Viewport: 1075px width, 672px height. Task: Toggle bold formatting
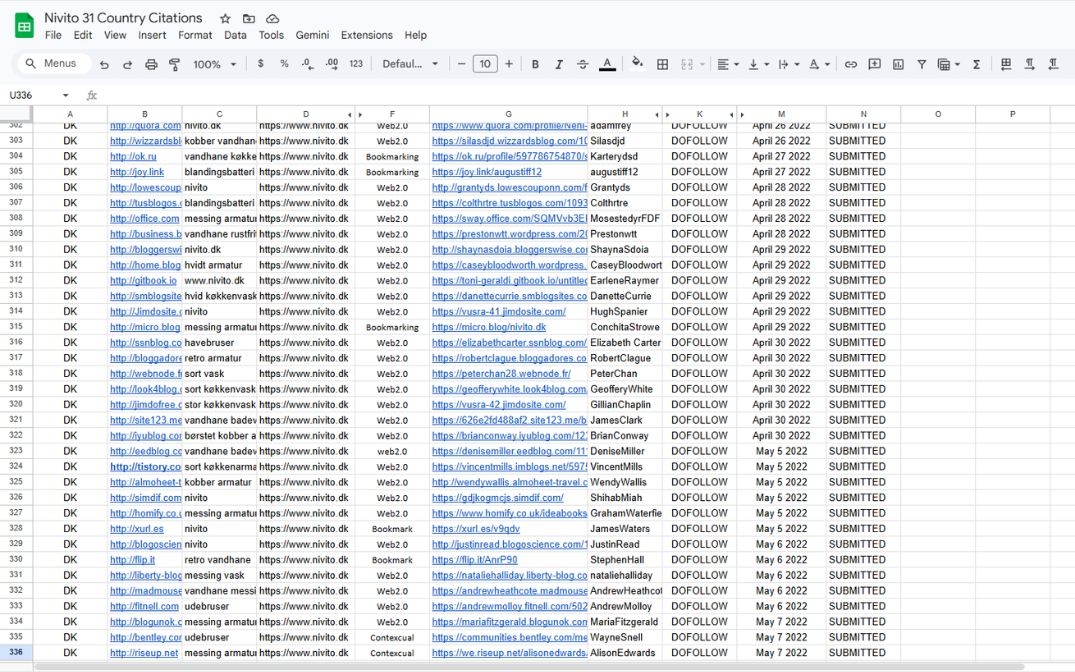click(x=535, y=64)
